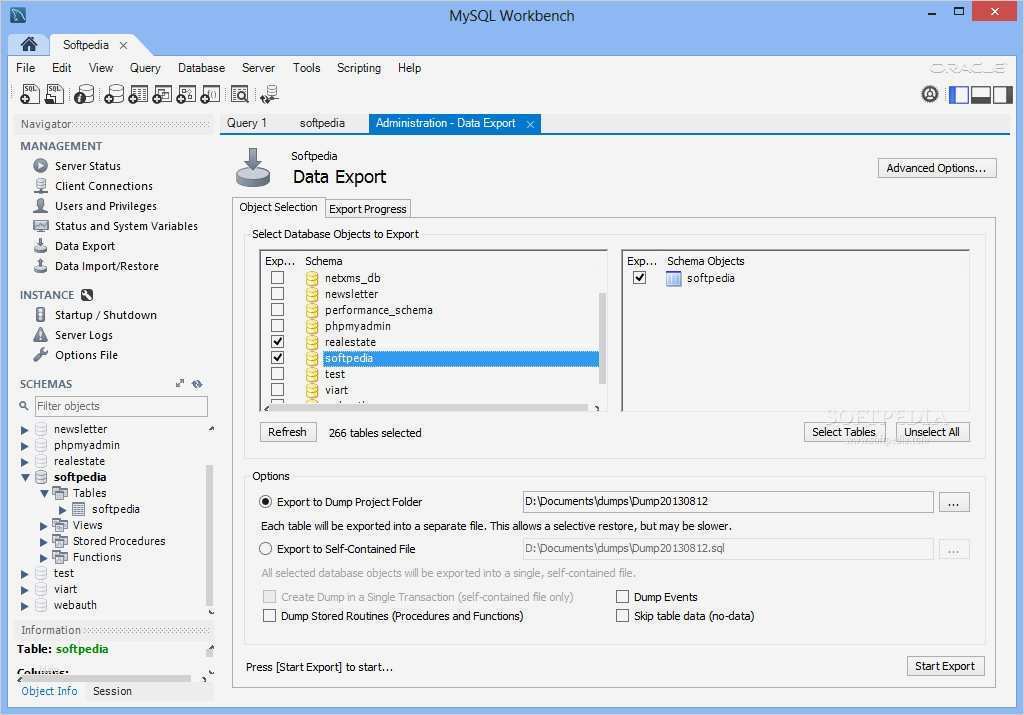Open Users and Privileges
This screenshot has width=1024, height=715.
pyautogui.click(x=106, y=206)
